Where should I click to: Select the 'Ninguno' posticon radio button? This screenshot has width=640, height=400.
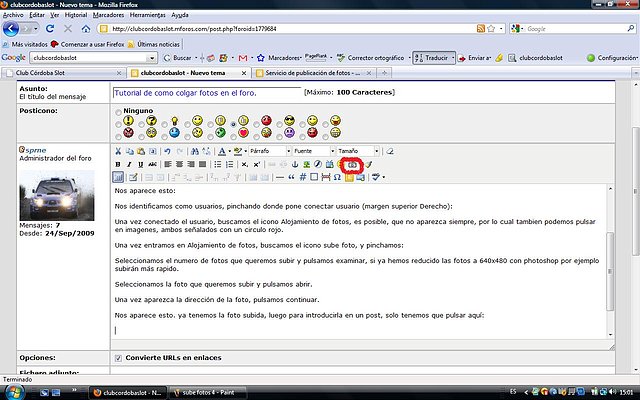tap(118, 112)
